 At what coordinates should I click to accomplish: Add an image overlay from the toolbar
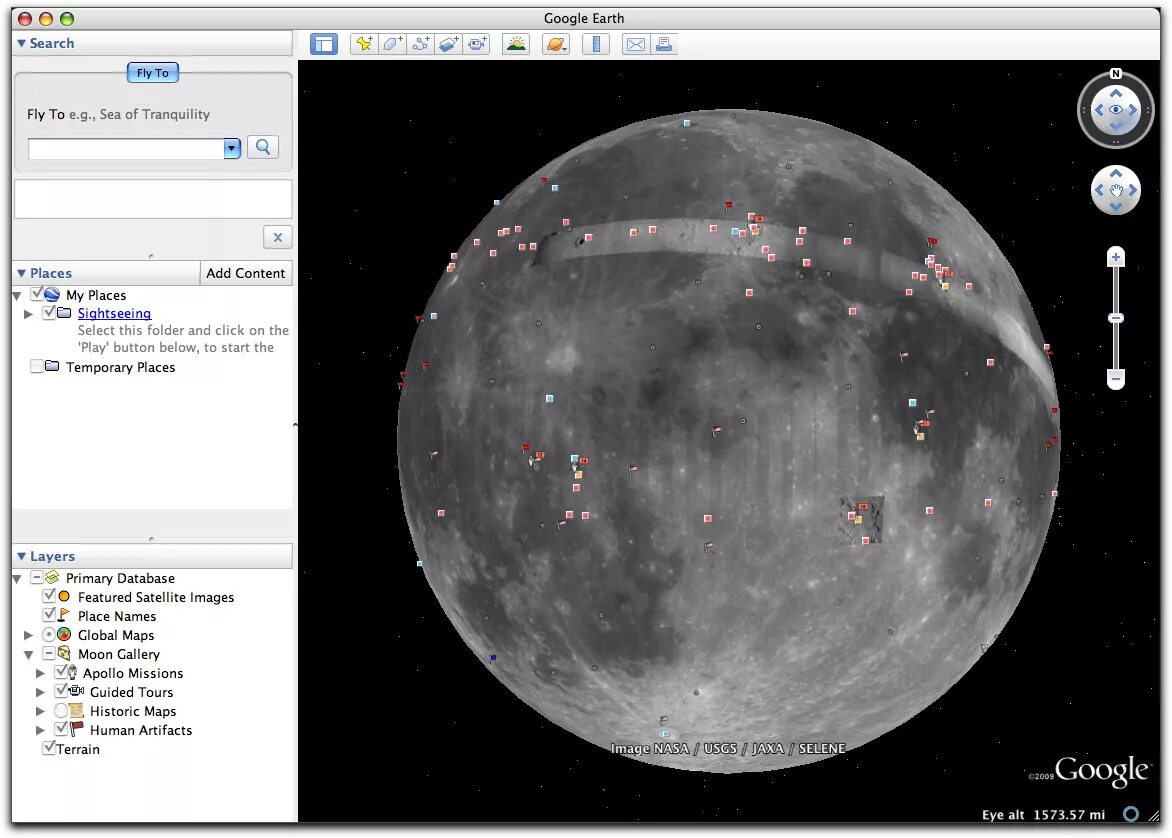448,44
